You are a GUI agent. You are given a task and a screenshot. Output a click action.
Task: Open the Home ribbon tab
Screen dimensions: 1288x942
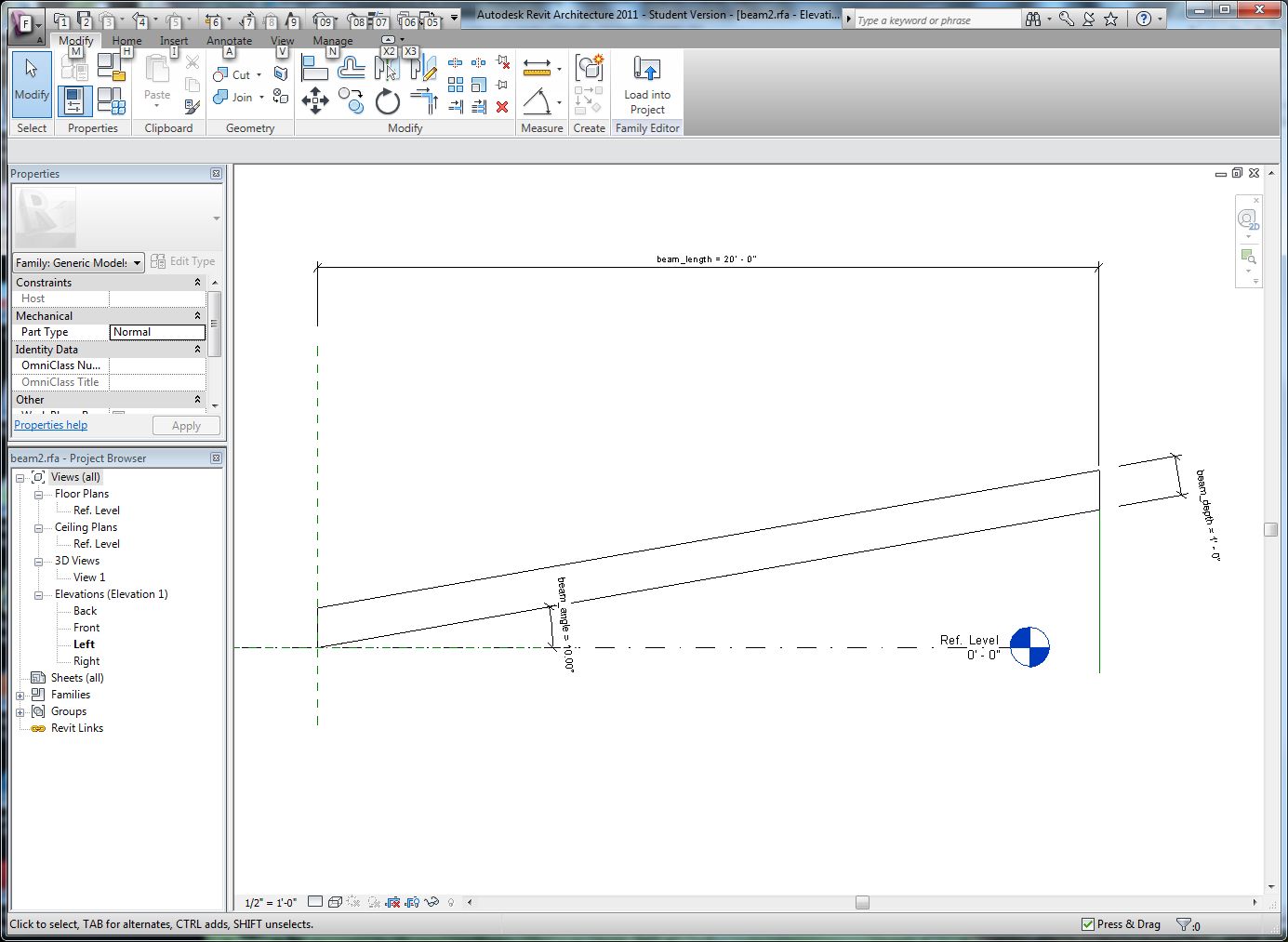[126, 40]
